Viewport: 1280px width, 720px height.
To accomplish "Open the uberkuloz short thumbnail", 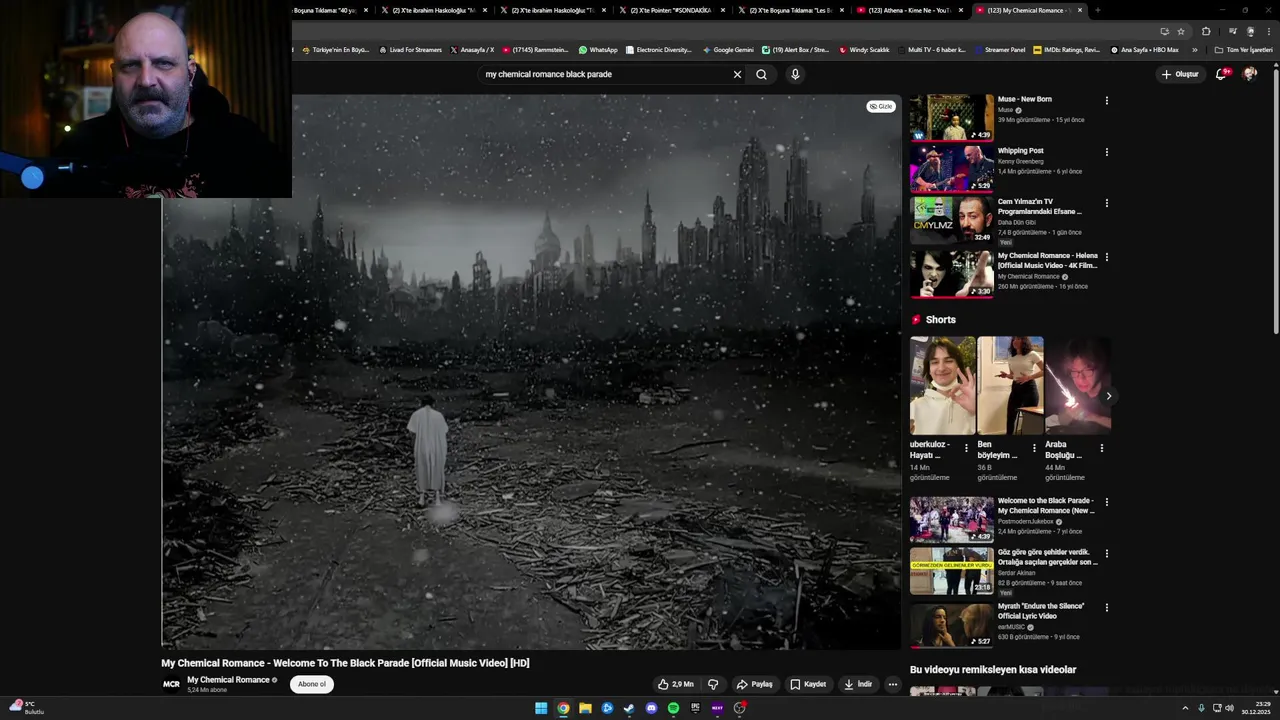I will pos(942,386).
